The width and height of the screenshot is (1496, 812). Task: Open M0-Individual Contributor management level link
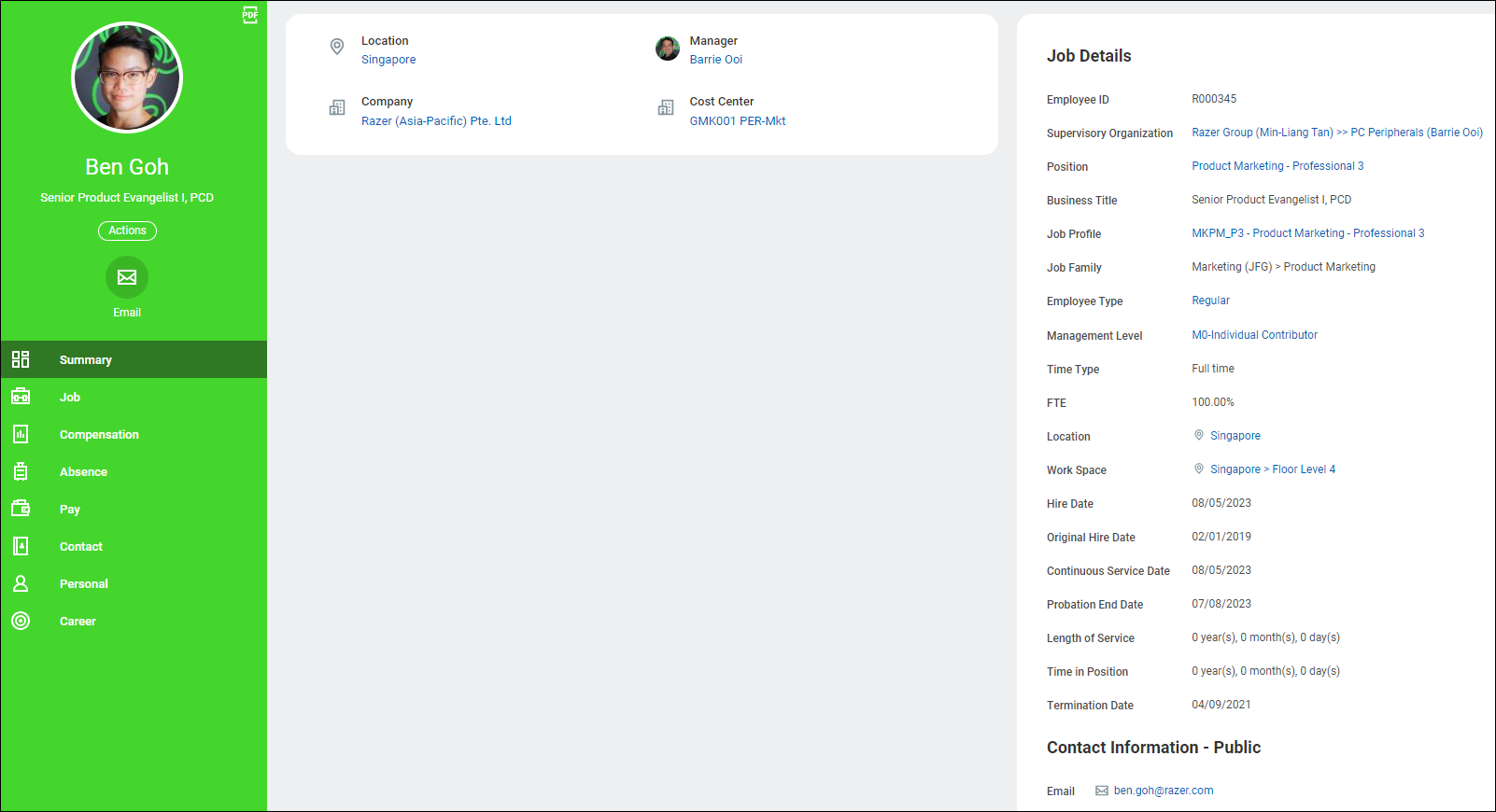pos(1254,335)
